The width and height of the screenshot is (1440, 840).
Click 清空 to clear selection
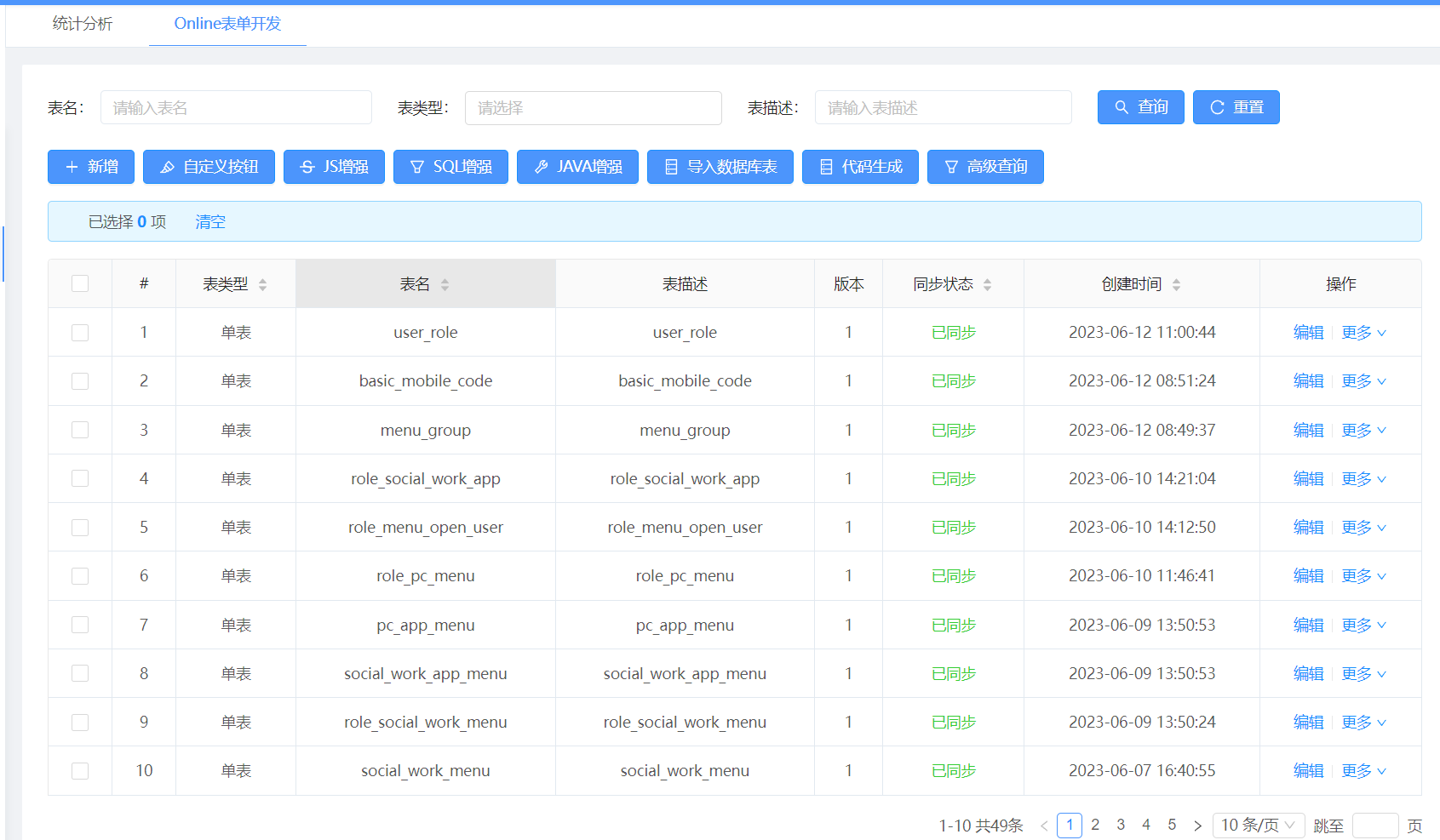(x=210, y=222)
